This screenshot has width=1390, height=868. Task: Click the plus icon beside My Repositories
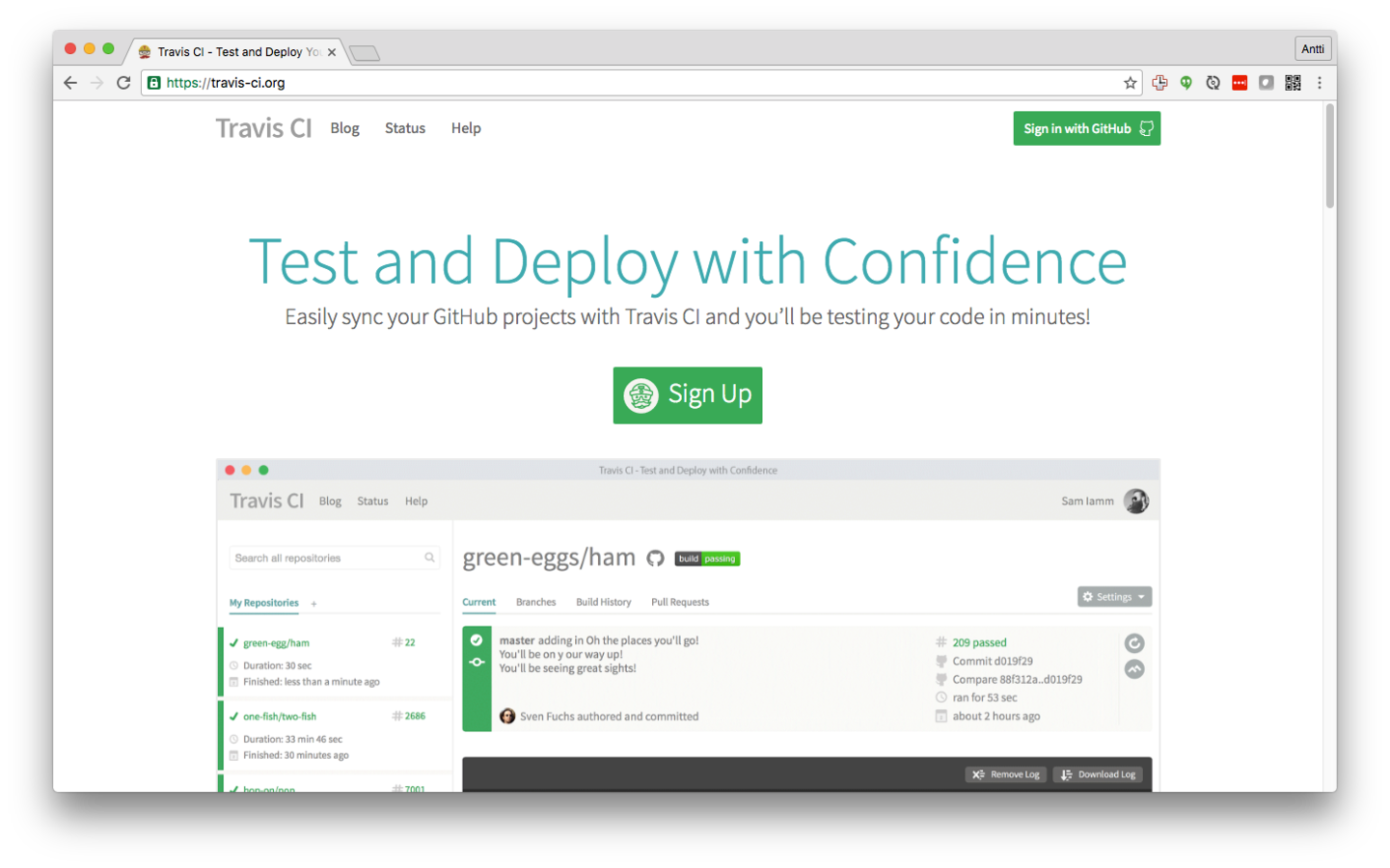[313, 604]
